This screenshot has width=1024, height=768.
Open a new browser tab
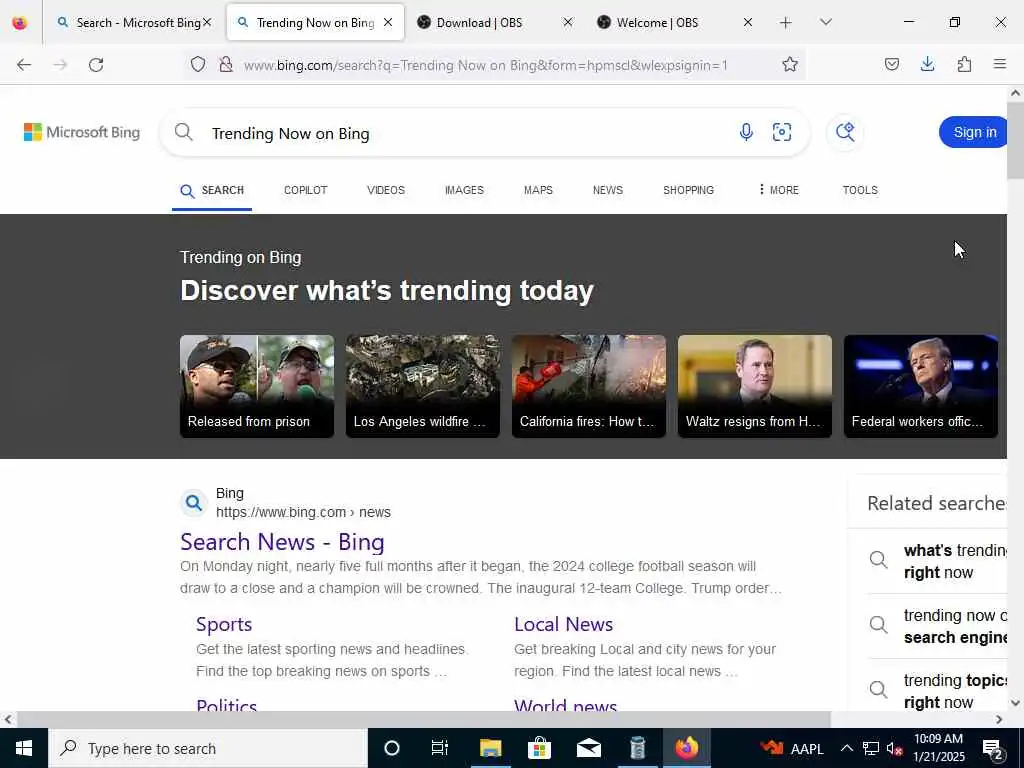(x=786, y=23)
